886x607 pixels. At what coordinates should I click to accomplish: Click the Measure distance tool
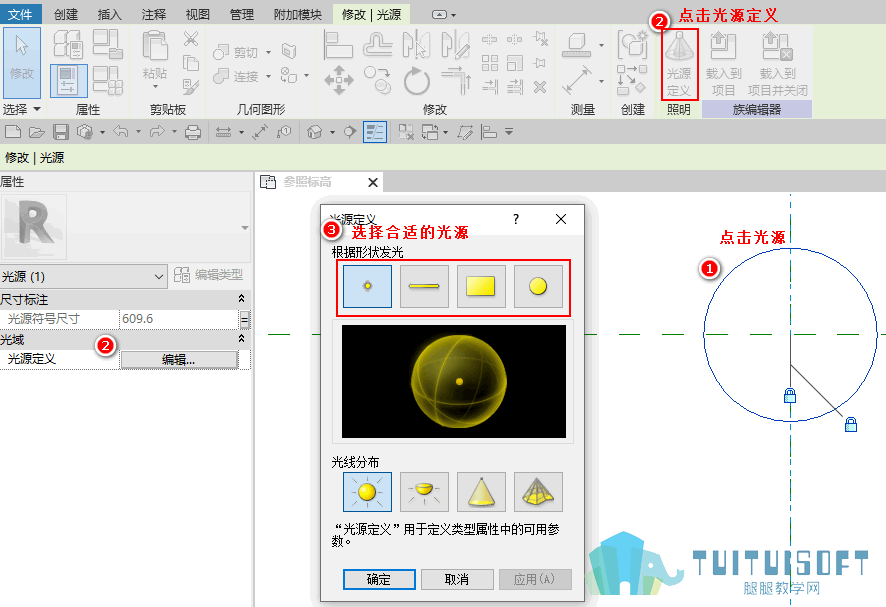577,80
